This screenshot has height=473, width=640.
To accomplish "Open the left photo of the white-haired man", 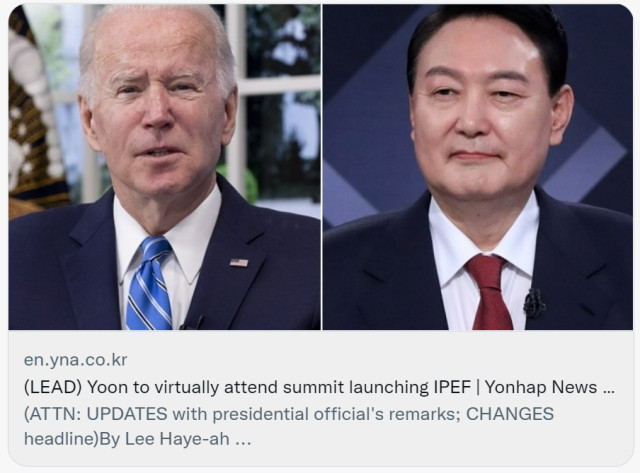I will pos(164,167).
